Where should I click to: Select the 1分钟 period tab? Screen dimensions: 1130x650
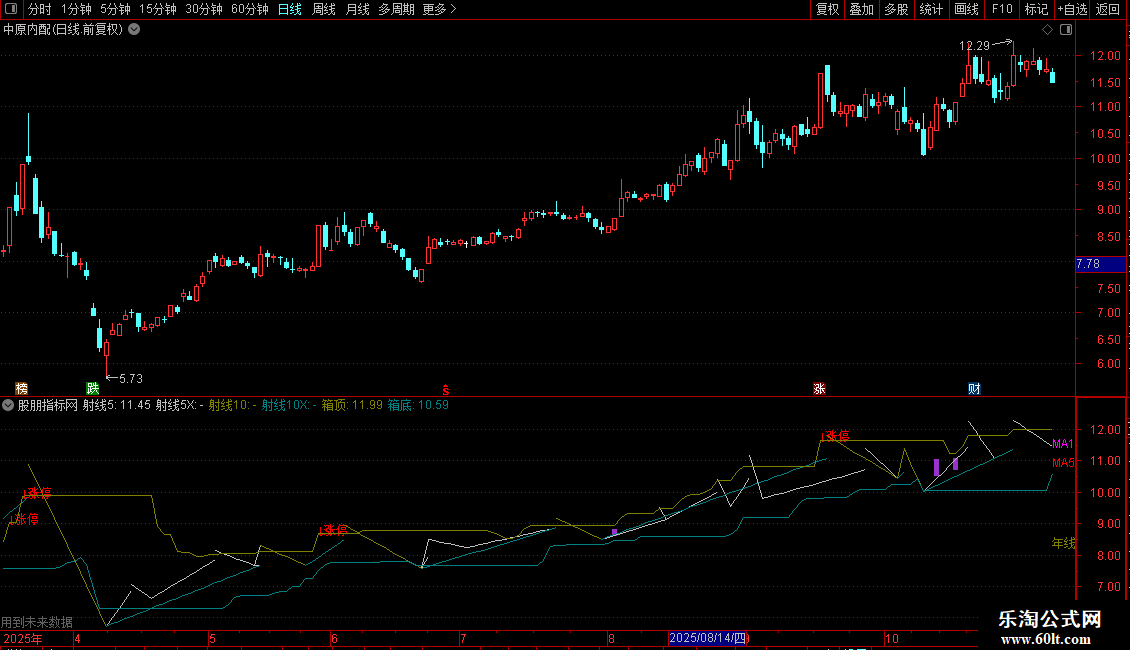point(76,9)
